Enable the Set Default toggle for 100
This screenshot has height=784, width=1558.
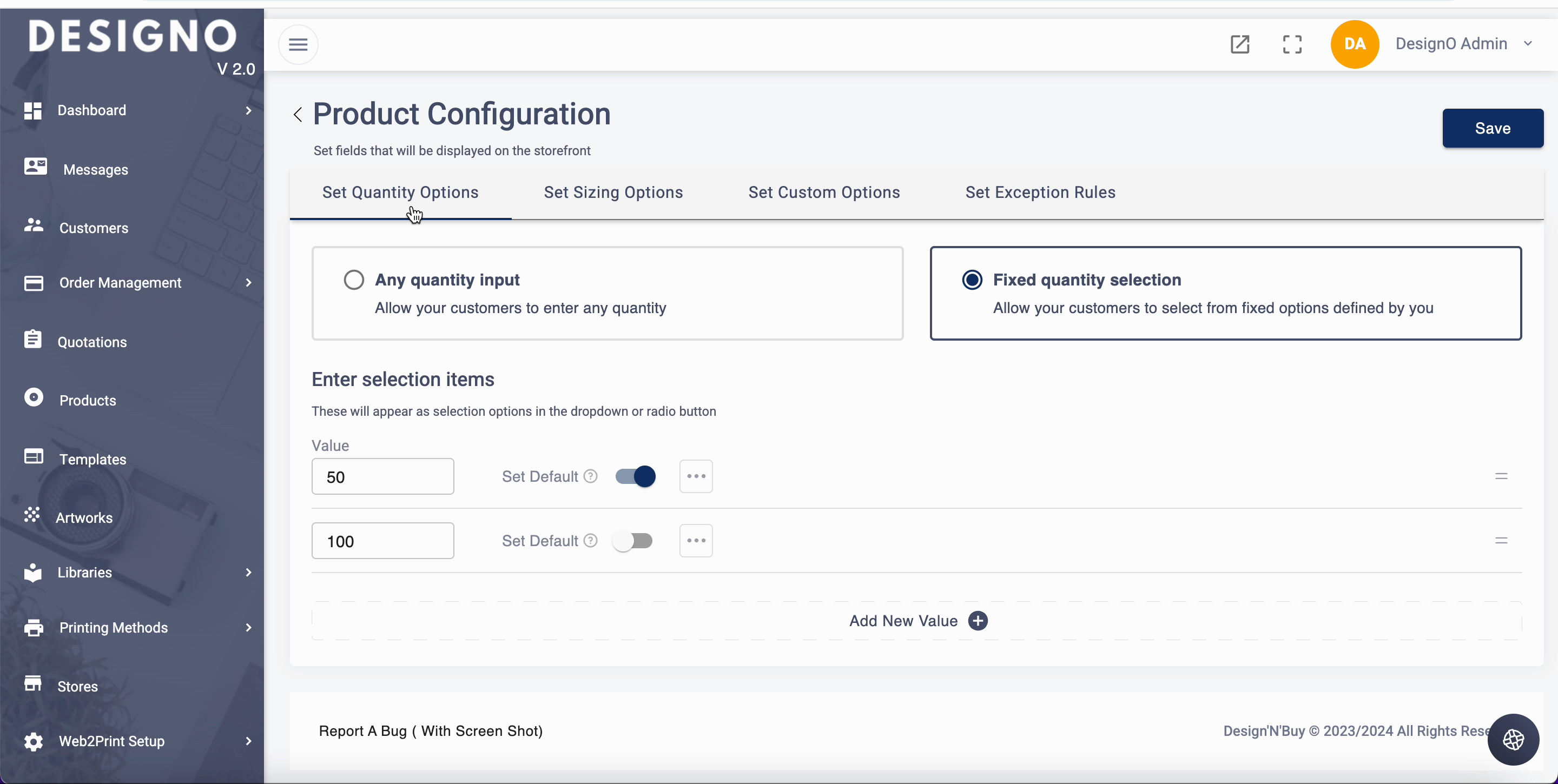tap(632, 540)
